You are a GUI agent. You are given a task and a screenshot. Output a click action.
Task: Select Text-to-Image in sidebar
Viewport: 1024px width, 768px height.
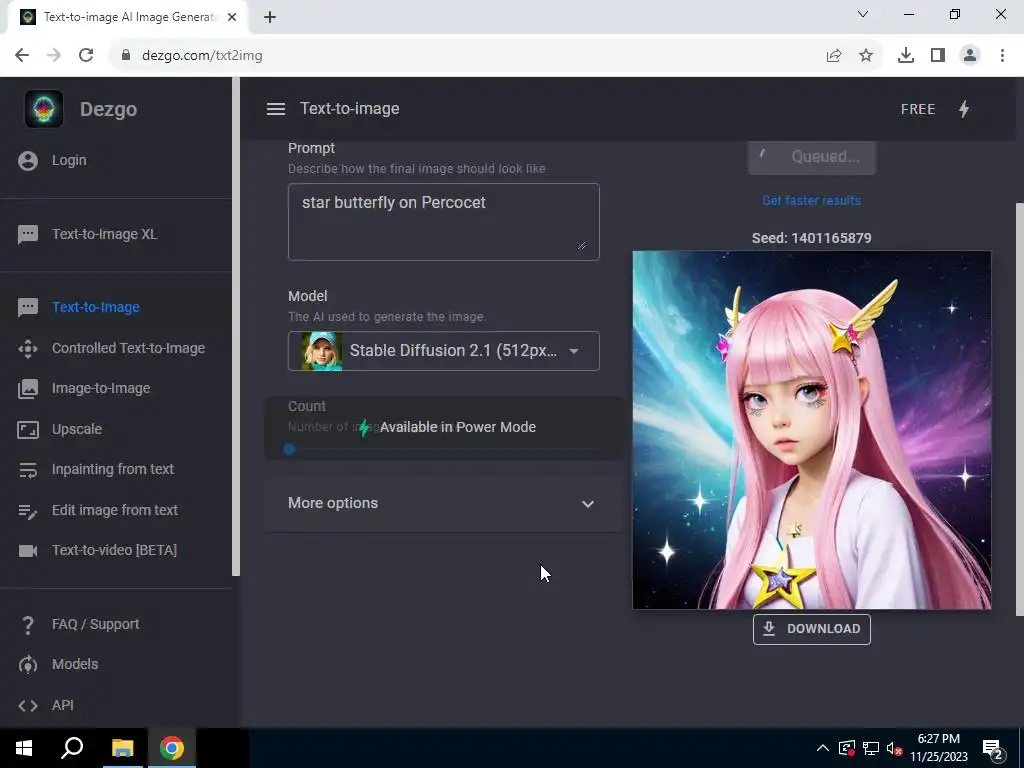click(x=96, y=308)
